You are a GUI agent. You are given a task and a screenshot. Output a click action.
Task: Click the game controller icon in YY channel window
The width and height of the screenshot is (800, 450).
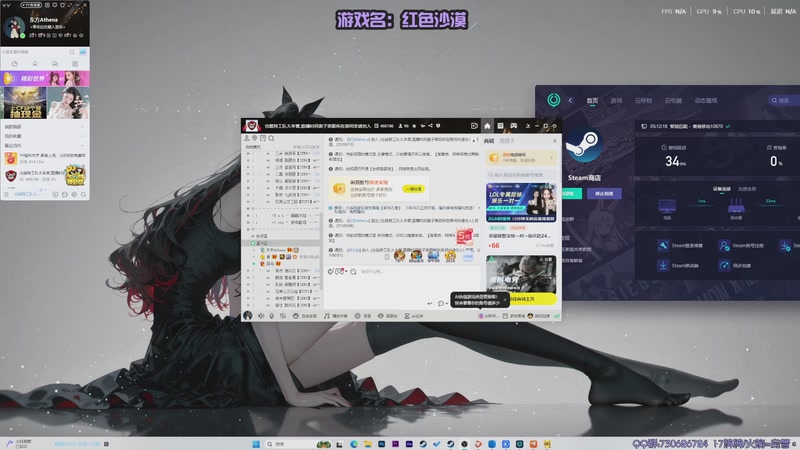[514, 126]
